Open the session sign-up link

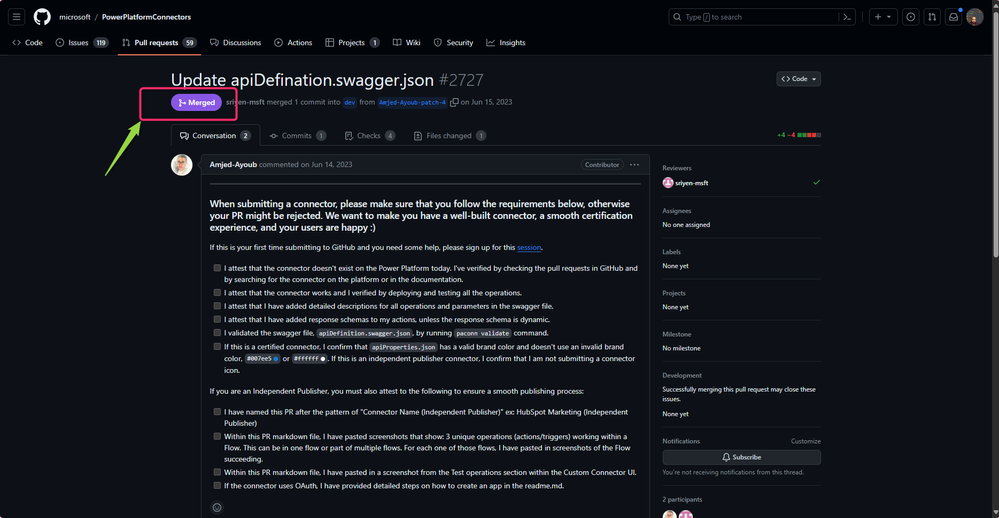(x=529, y=247)
